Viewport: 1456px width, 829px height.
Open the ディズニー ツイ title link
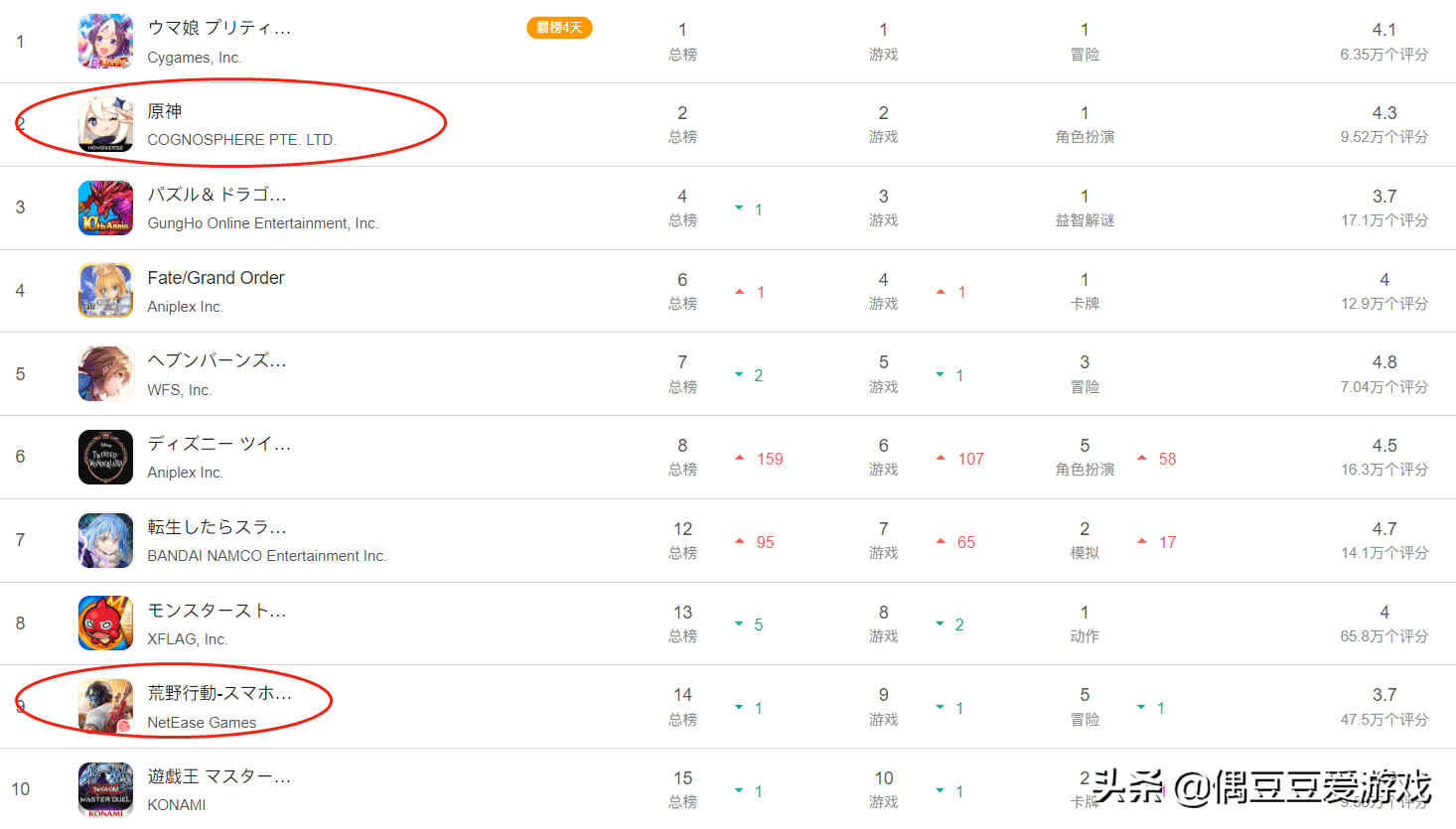pos(219,444)
